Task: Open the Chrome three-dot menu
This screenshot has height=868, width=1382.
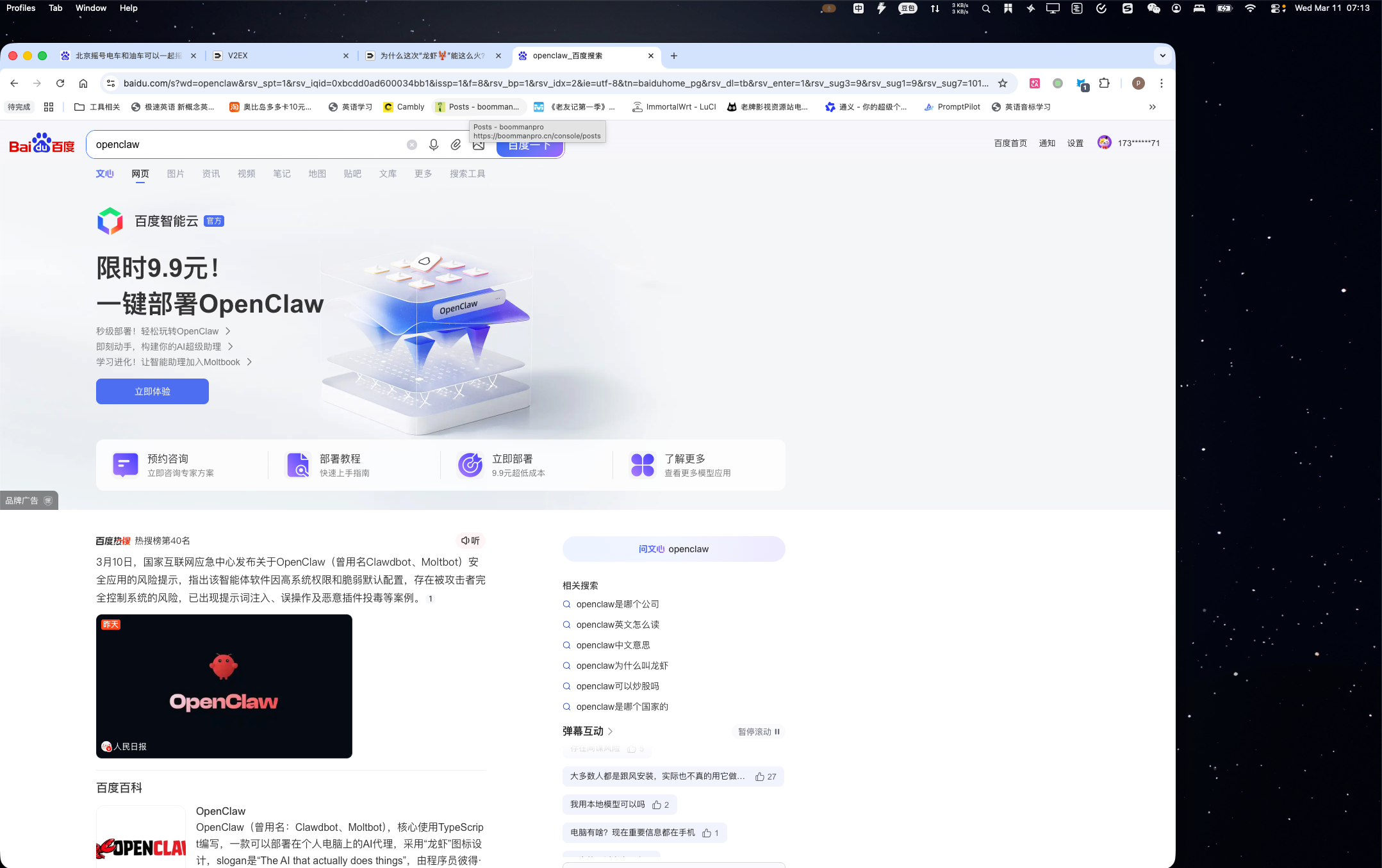Action: point(1161,83)
